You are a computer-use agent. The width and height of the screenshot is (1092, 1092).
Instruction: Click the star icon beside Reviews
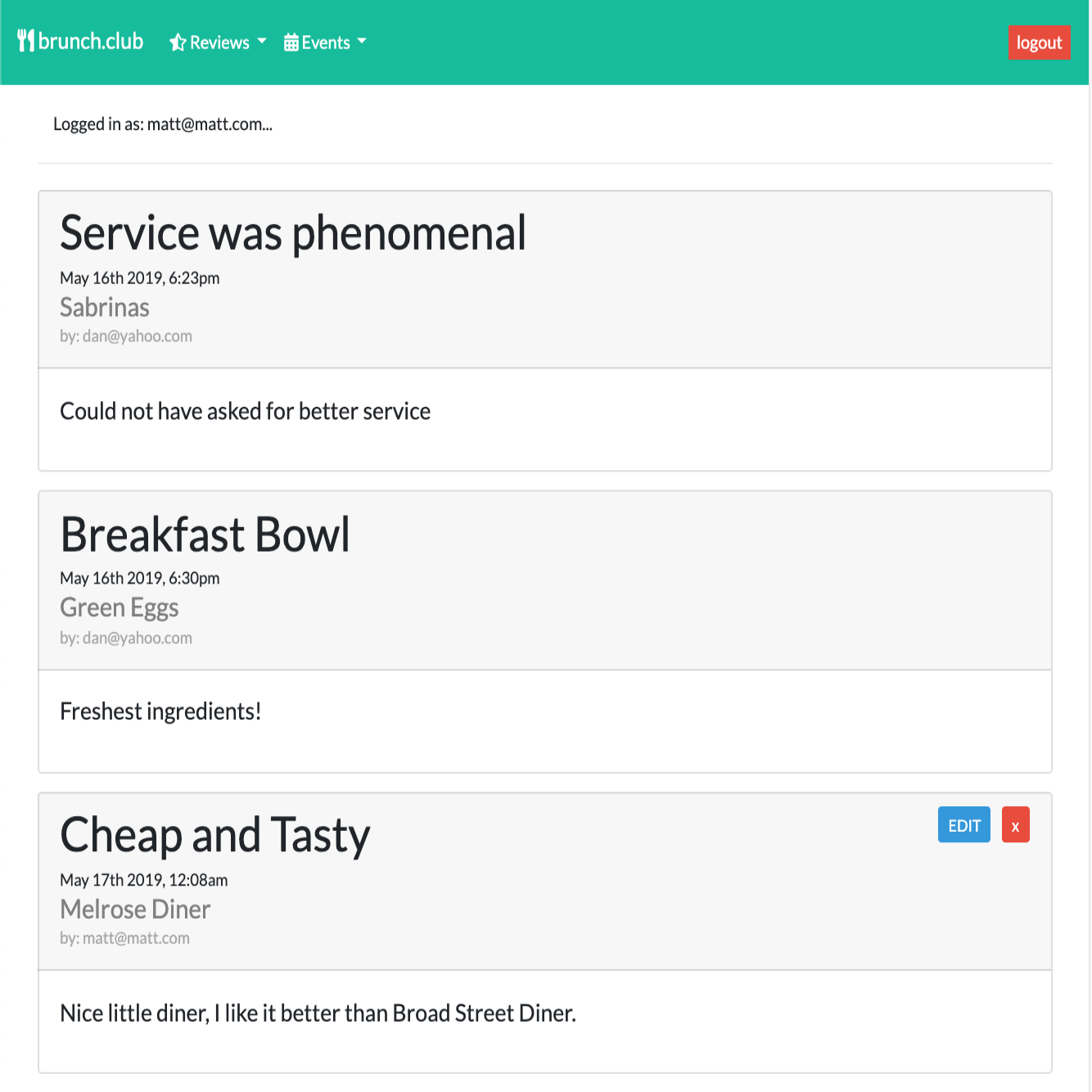point(178,43)
